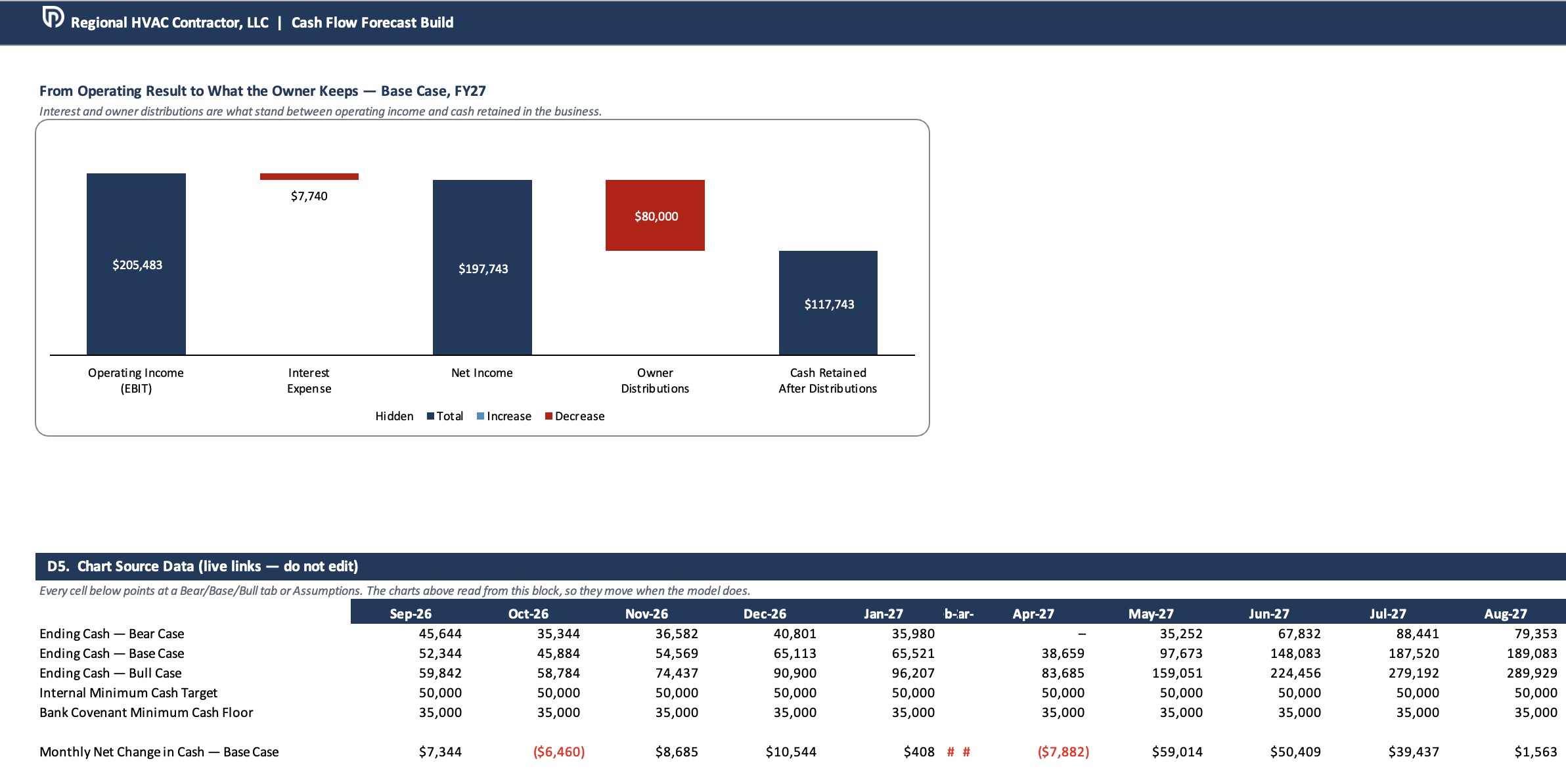This screenshot has height=784, width=1566.
Task: Click the Total legend color swatch
Action: tap(430, 416)
